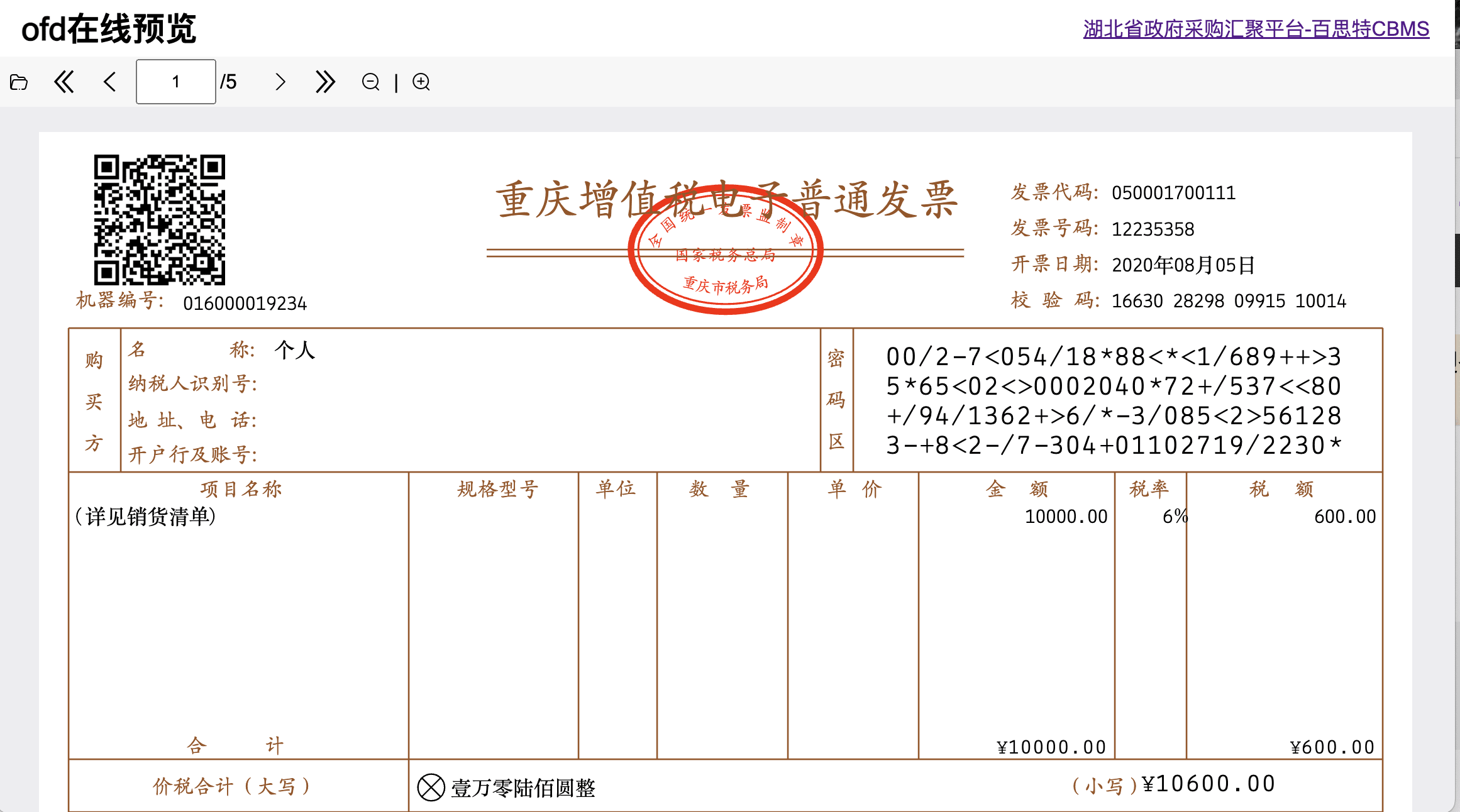Jump to the last page with double-right arrow
The width and height of the screenshot is (1460, 812).
(x=324, y=82)
